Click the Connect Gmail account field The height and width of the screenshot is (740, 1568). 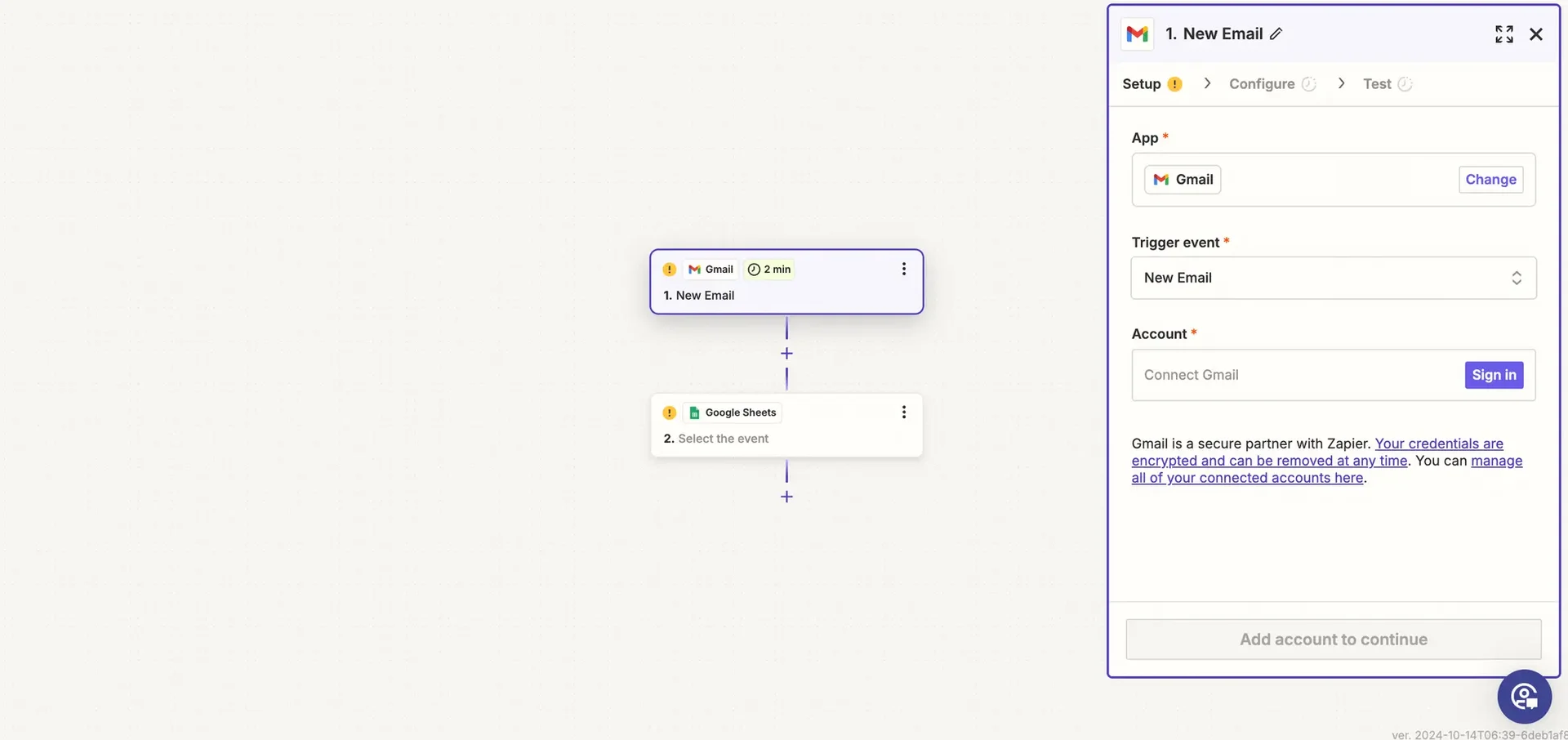1294,375
